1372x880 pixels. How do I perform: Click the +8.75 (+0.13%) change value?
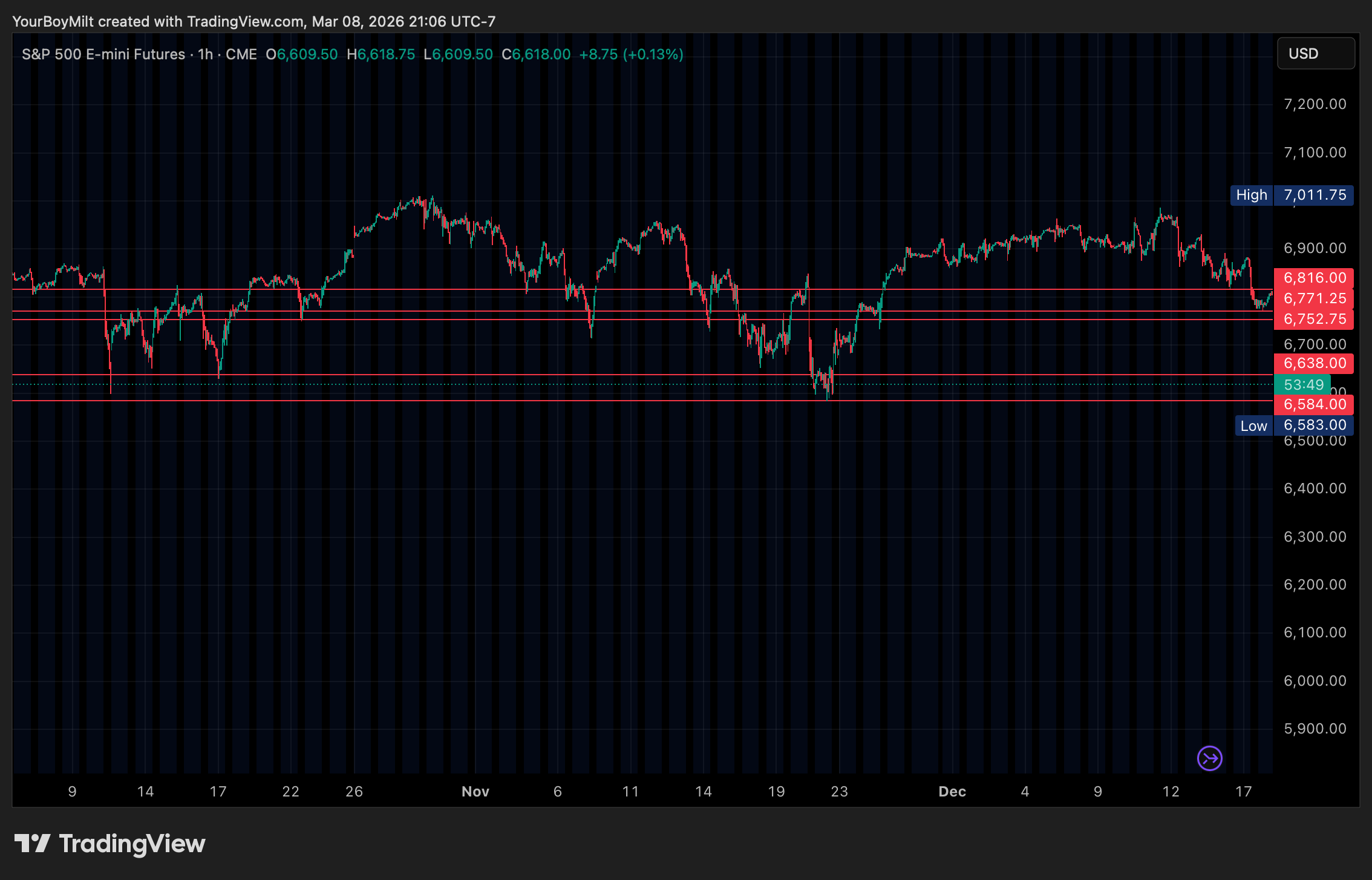tap(631, 54)
